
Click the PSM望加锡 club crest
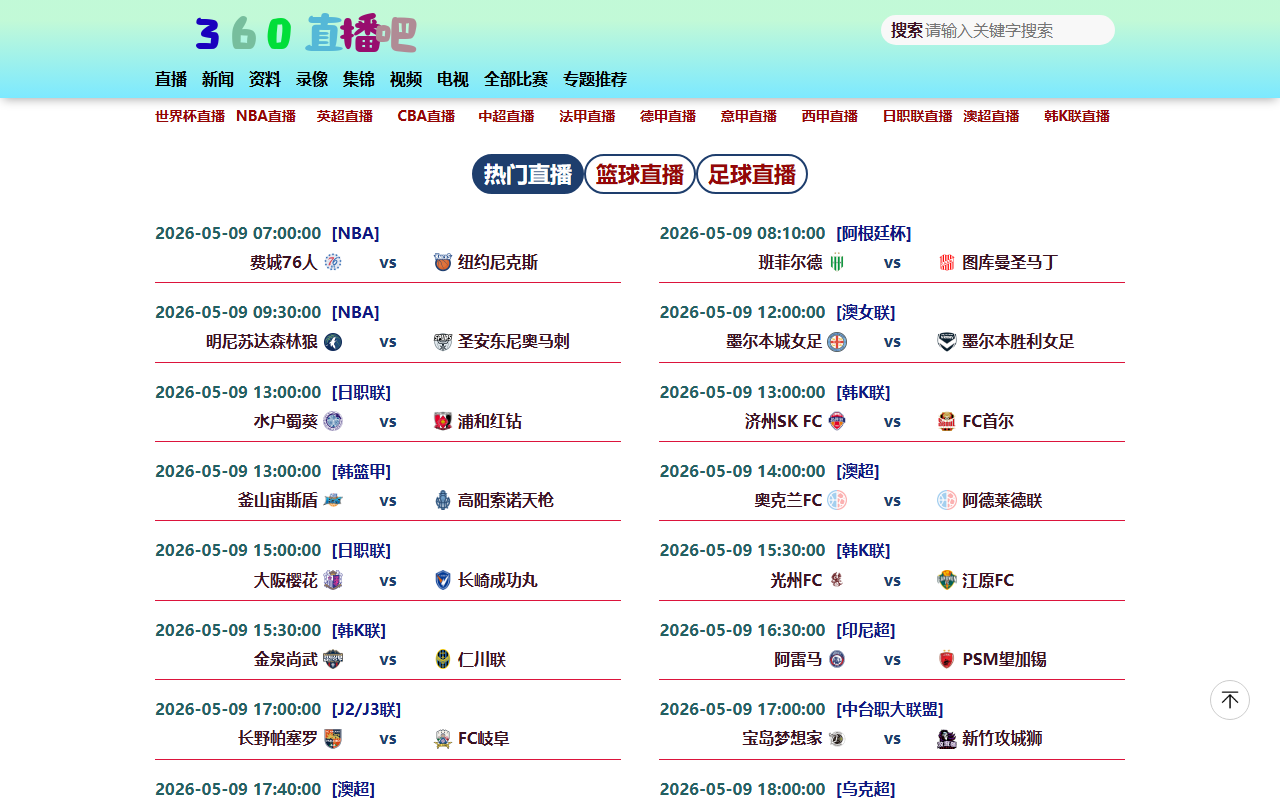947,659
